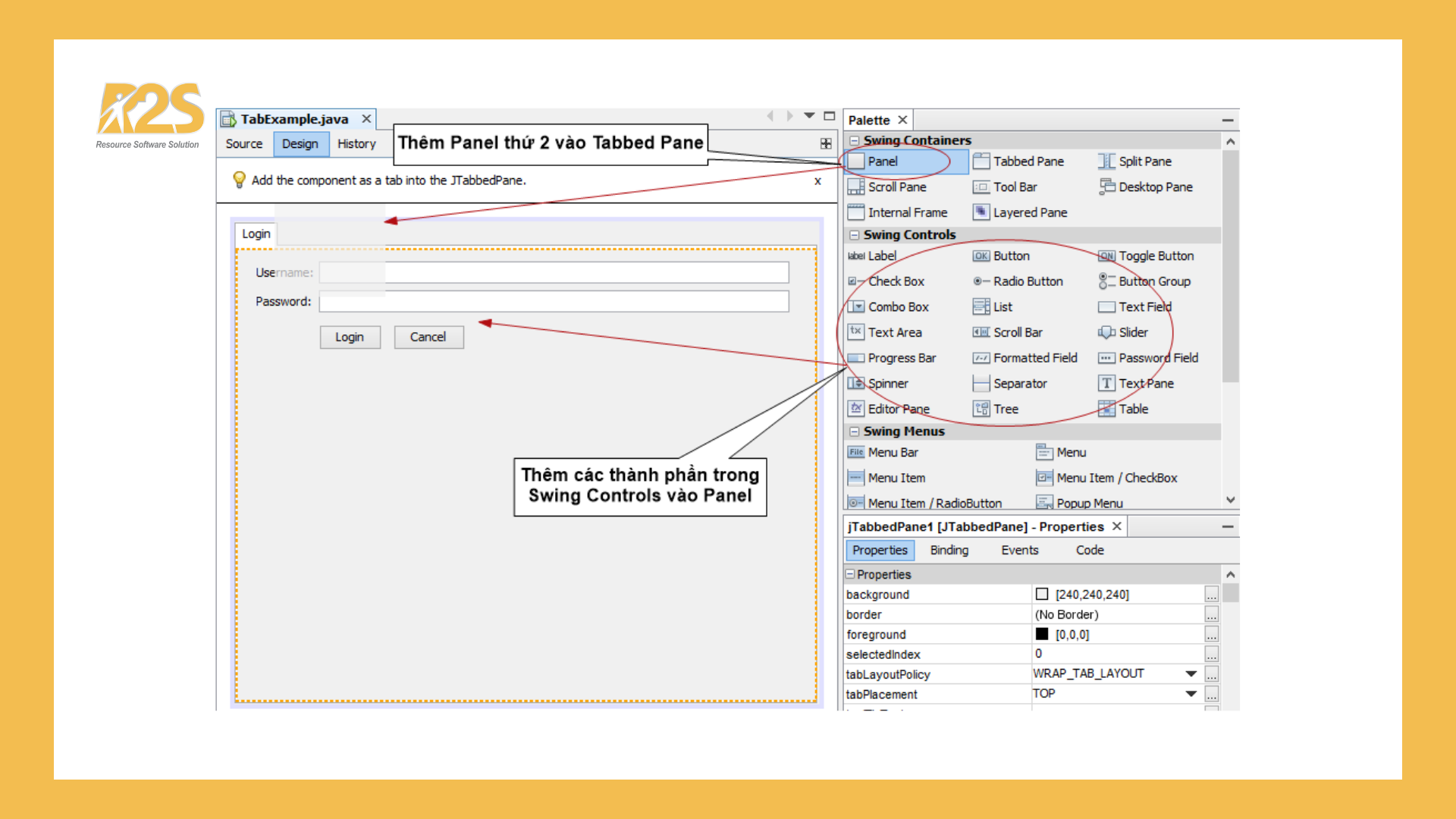1456x819 pixels.
Task: Click into the Password text field
Action: click(x=554, y=302)
